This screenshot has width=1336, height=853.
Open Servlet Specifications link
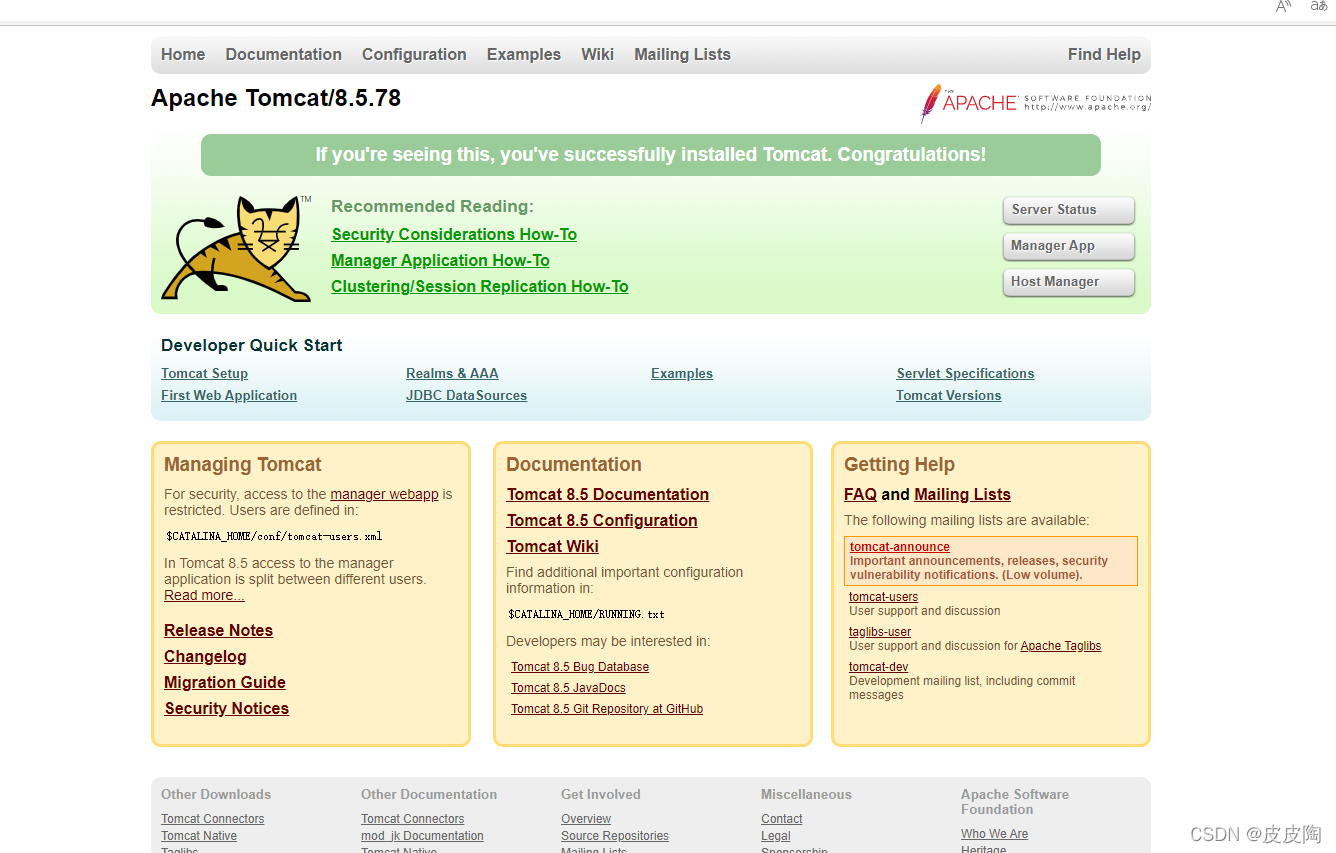click(x=966, y=374)
